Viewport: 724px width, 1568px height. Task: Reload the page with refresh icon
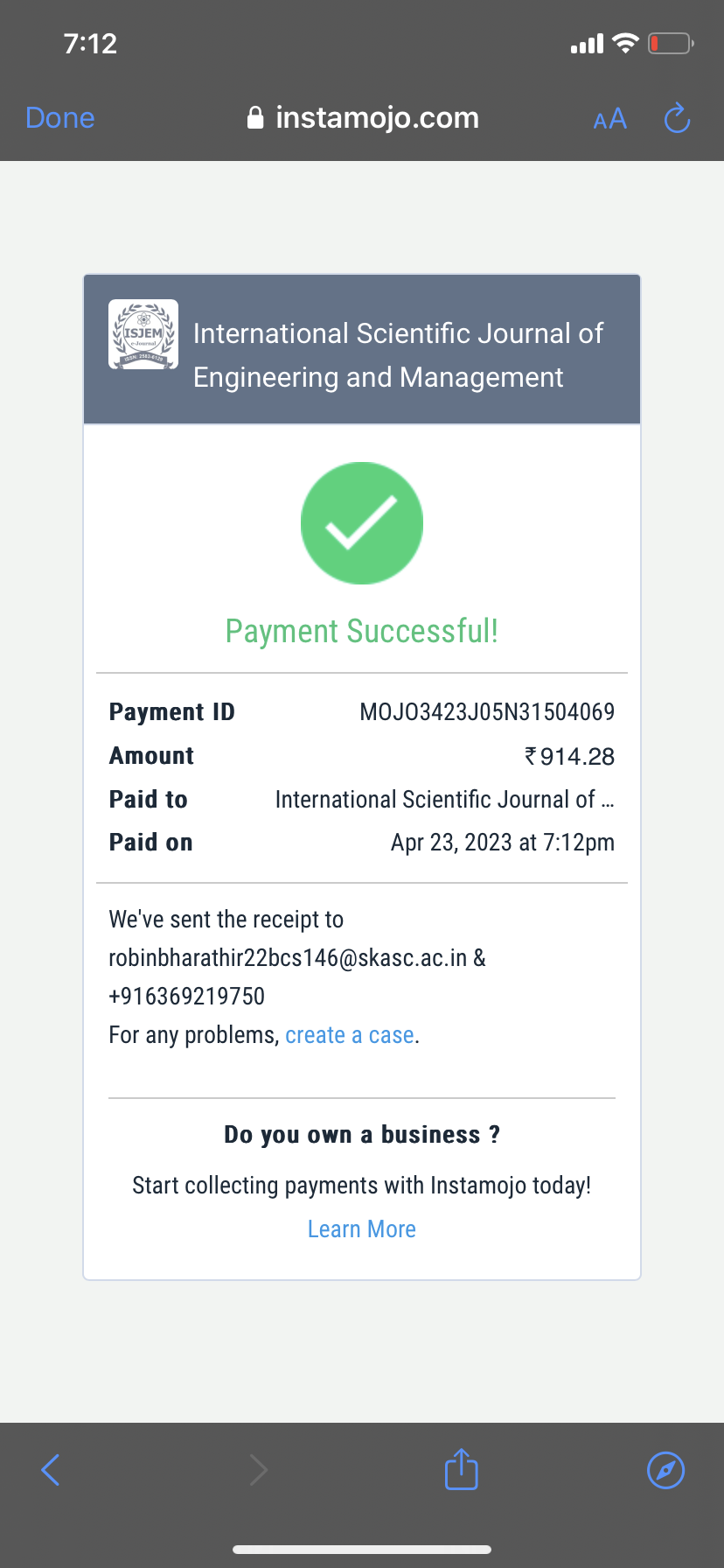click(x=677, y=118)
